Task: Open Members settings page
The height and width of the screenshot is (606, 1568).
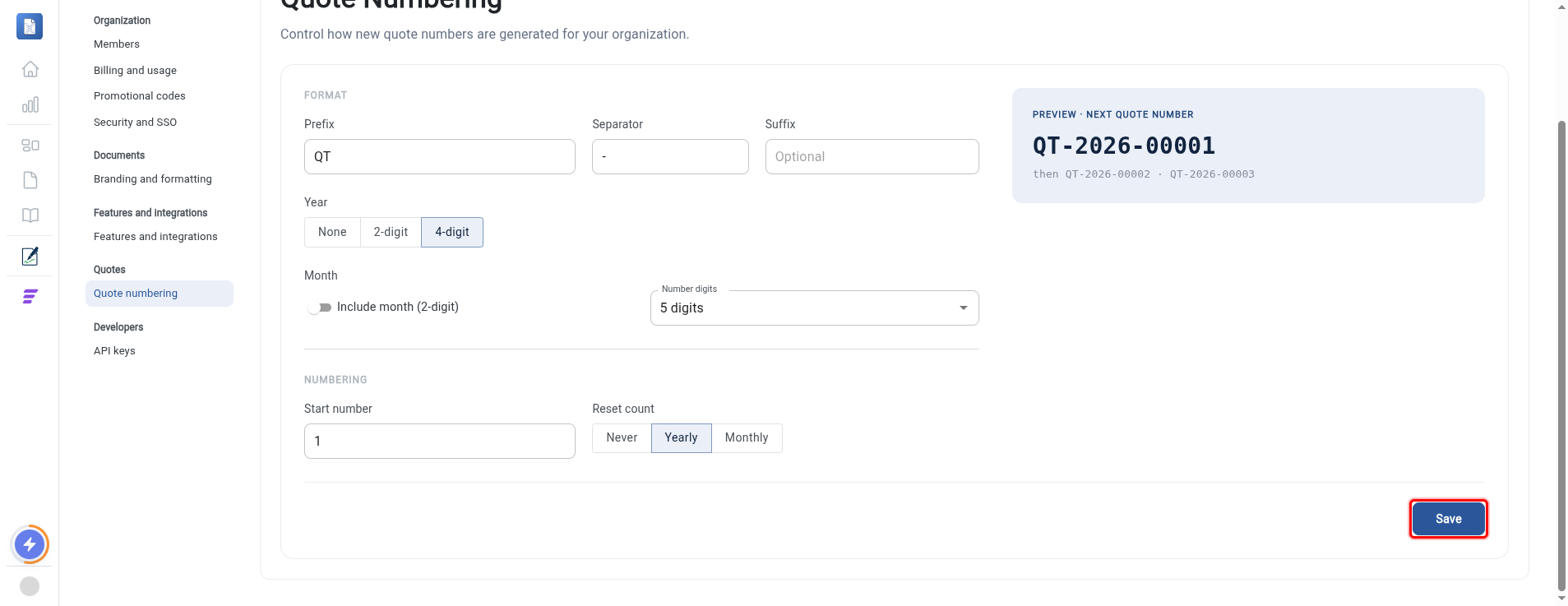Action: coord(117,44)
